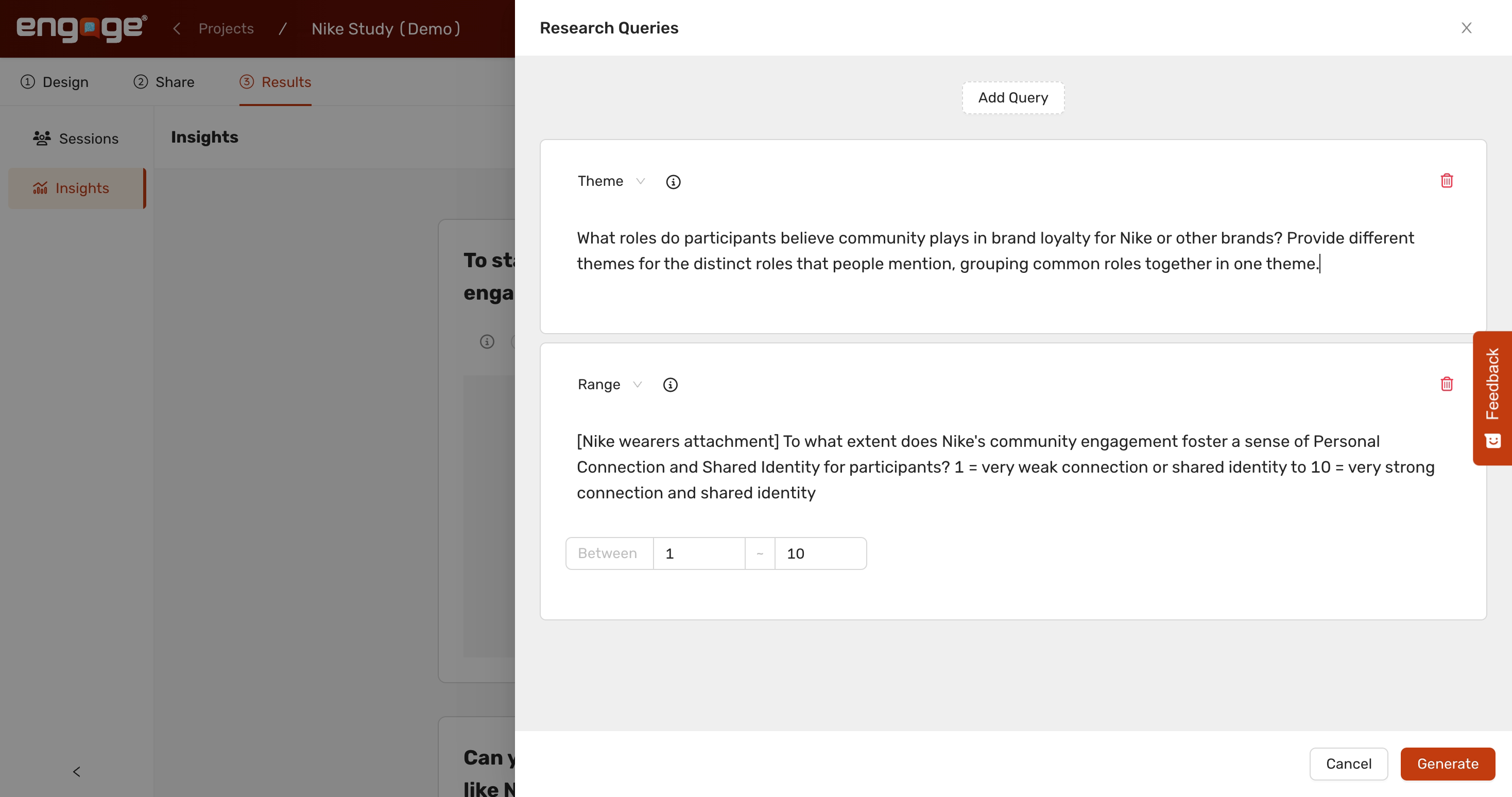Select Insights in the sidebar
Image resolution: width=1512 pixels, height=797 pixels.
tap(76, 188)
